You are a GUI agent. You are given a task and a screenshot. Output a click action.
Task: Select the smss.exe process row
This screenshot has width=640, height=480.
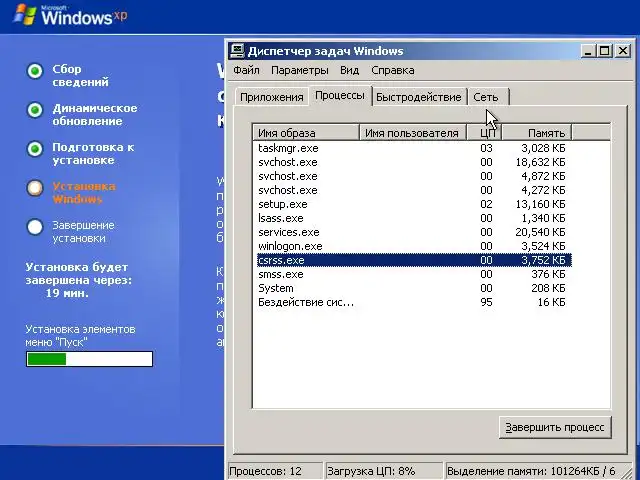click(x=414, y=274)
